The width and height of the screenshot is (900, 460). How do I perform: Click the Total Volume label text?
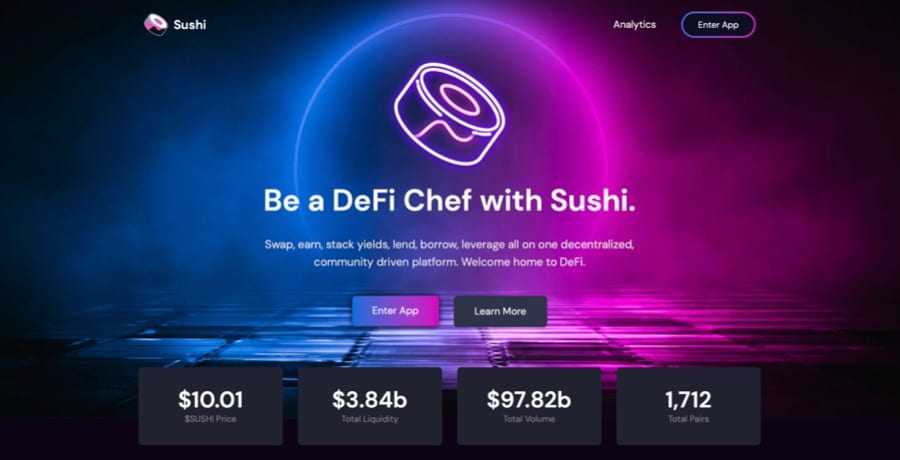point(529,419)
